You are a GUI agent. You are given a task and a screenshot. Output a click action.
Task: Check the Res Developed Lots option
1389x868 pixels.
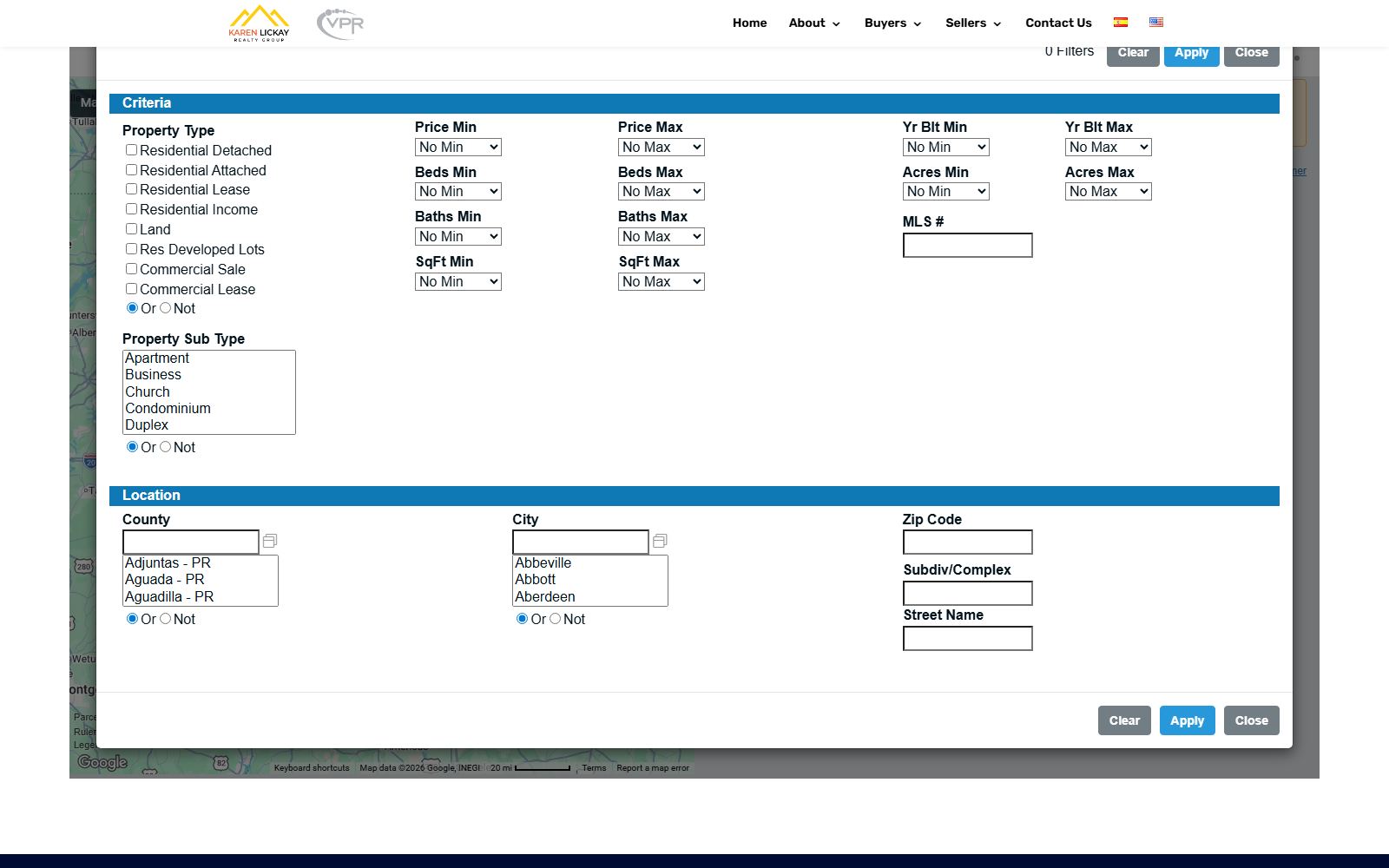coord(132,249)
